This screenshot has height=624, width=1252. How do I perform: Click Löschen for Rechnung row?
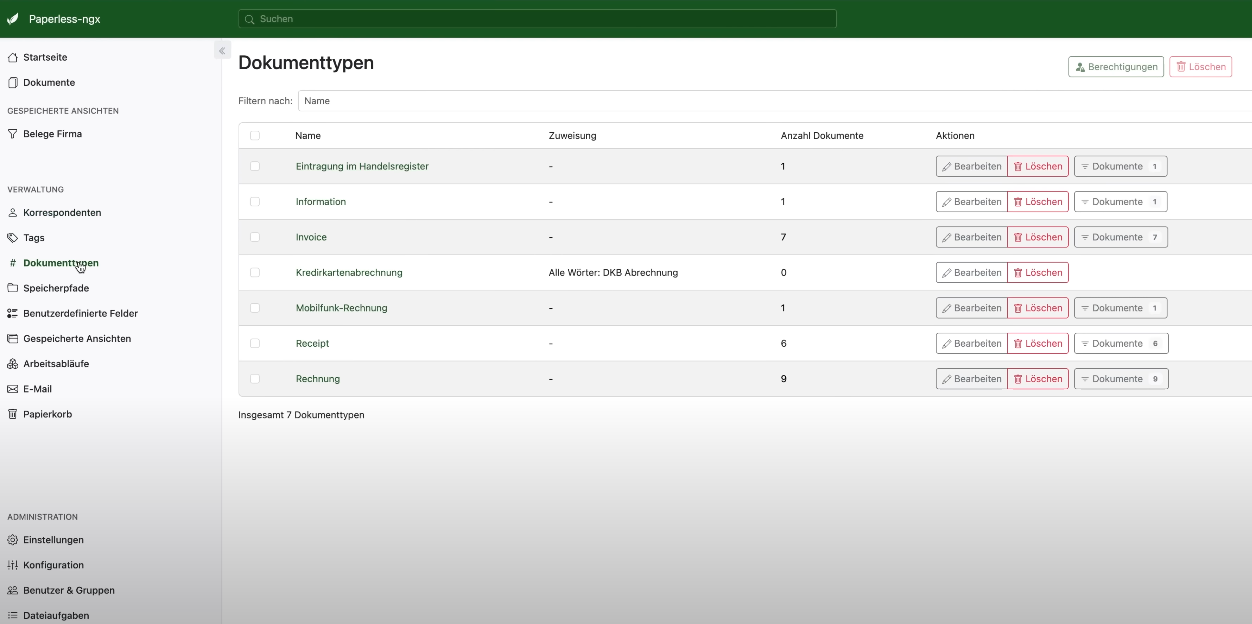click(1038, 379)
